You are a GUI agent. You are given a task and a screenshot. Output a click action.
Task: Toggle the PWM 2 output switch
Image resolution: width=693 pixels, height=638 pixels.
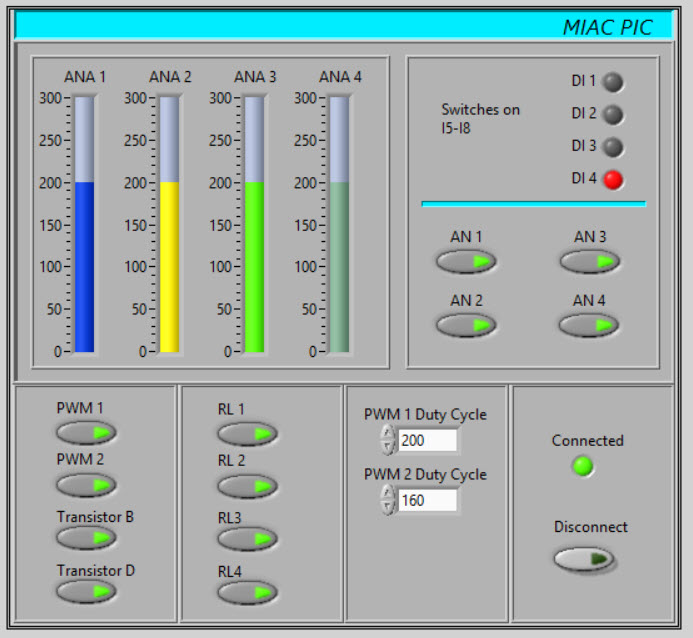click(x=86, y=485)
